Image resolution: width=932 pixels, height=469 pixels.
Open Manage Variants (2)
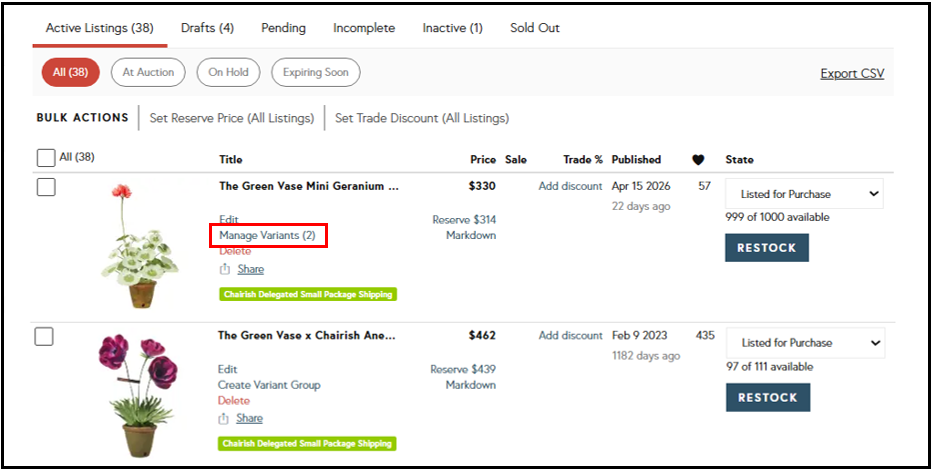click(267, 235)
